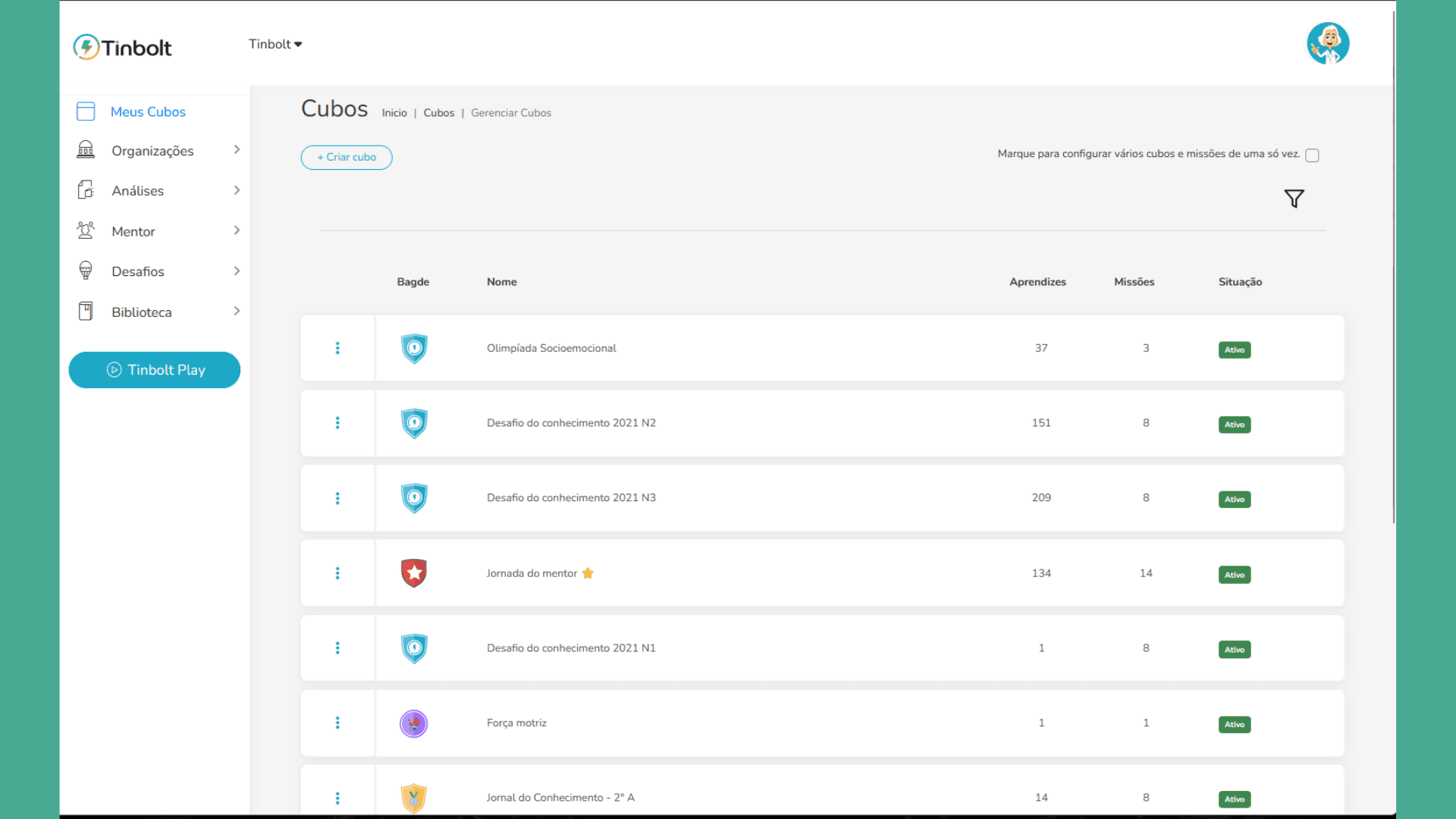Open three-dot menu for Jornada do mentor
The height and width of the screenshot is (819, 1456).
(x=337, y=573)
